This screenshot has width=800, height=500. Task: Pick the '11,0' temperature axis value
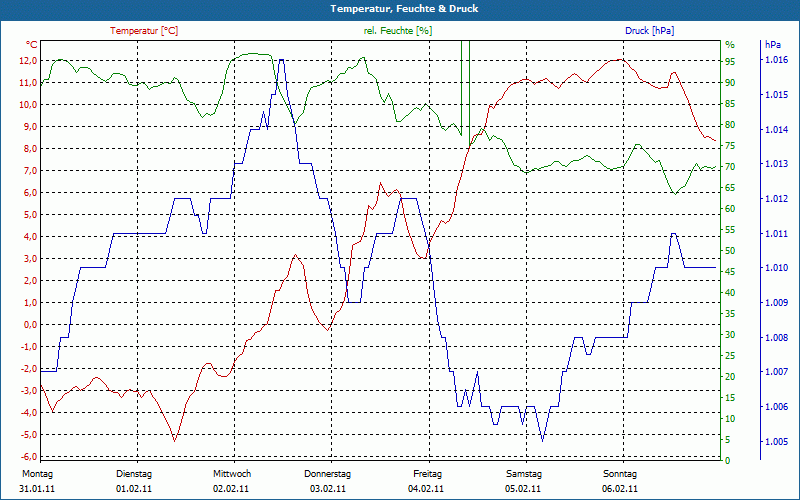(28, 83)
